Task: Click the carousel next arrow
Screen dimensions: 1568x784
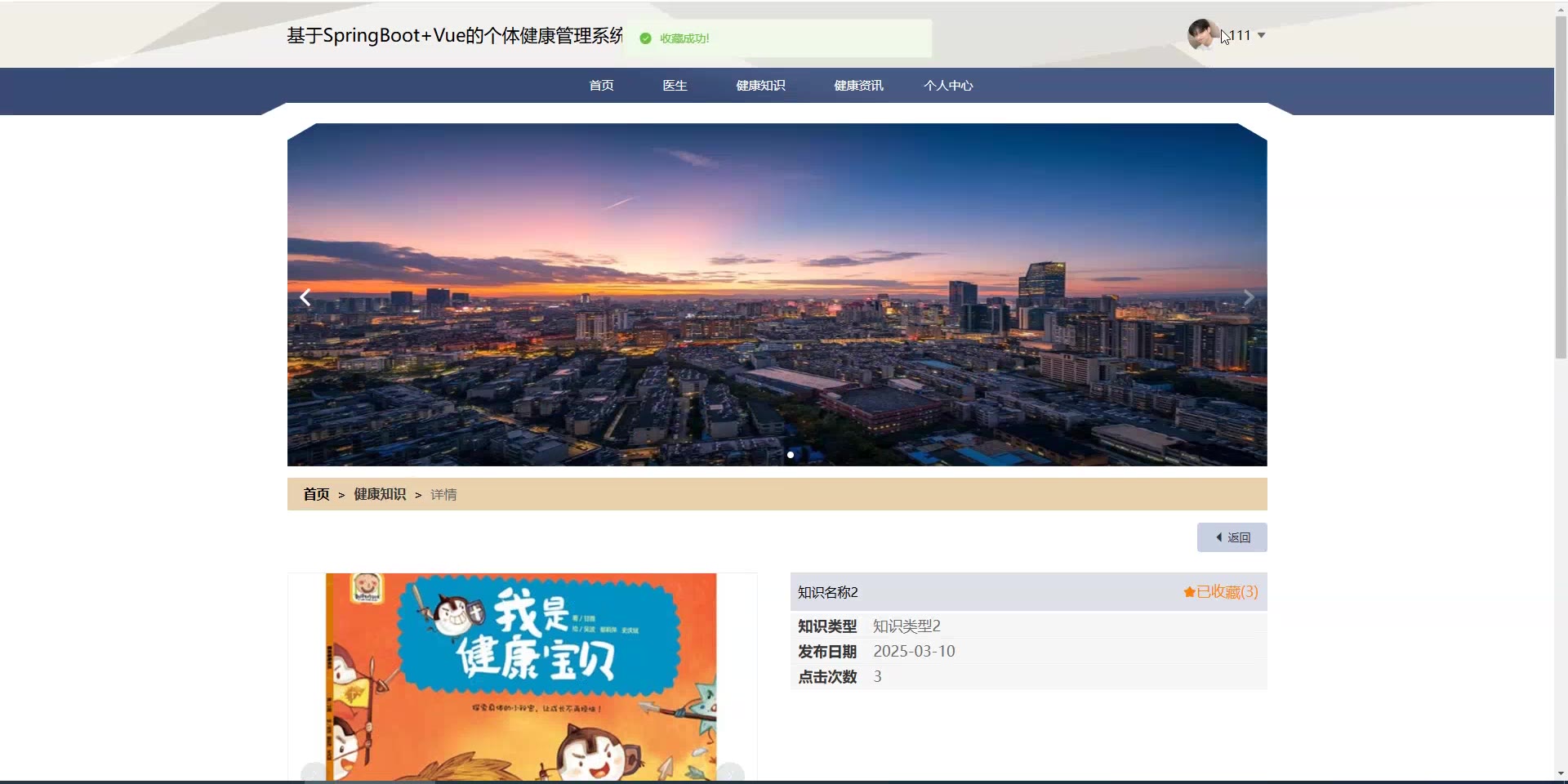Action: coord(1249,297)
